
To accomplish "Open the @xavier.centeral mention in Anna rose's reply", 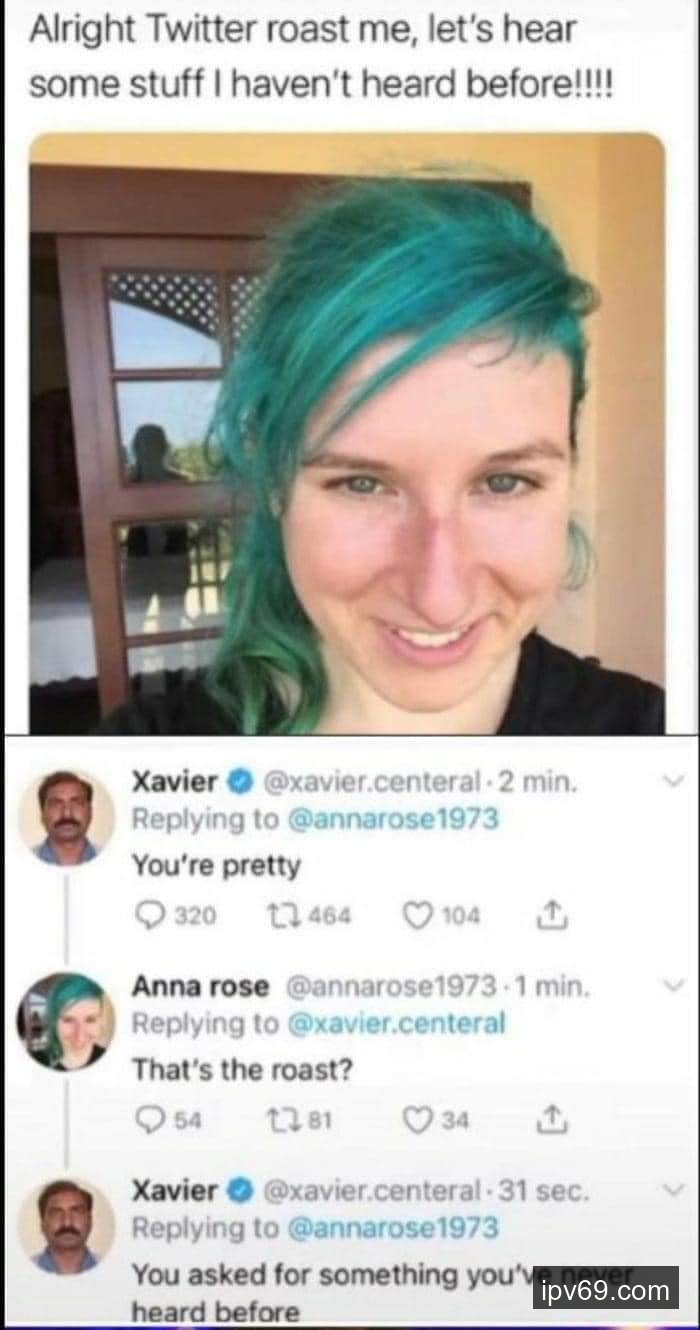I will coord(397,1023).
